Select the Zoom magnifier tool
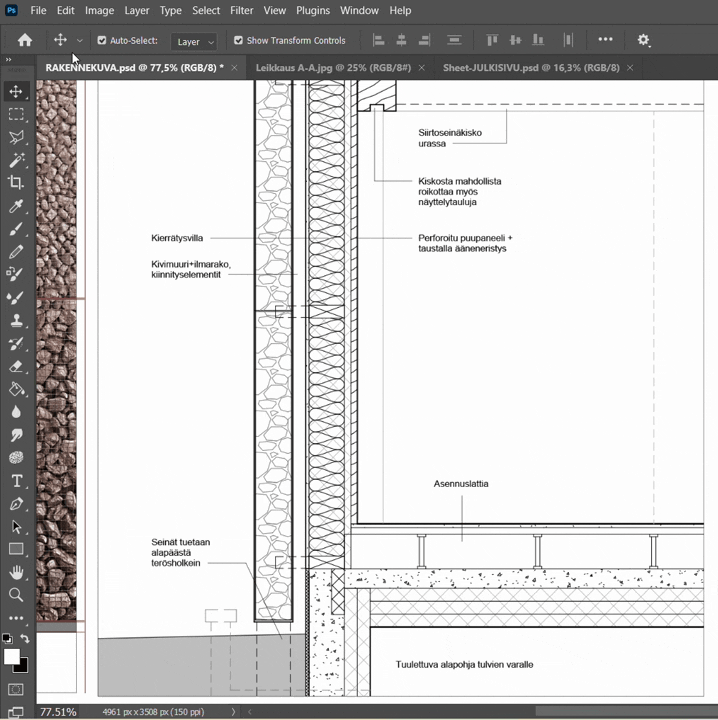 16,595
